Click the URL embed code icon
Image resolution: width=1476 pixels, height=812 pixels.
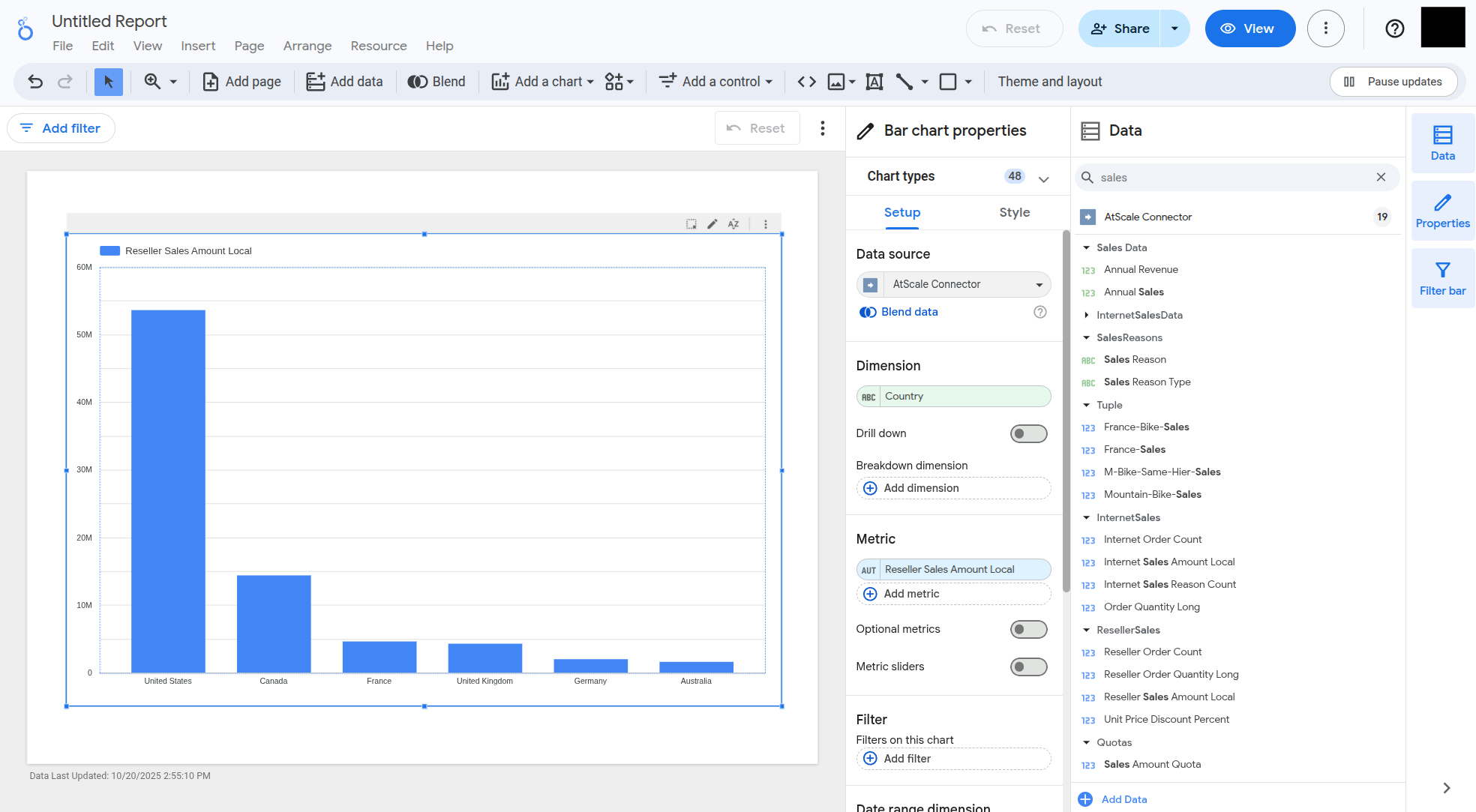807,82
